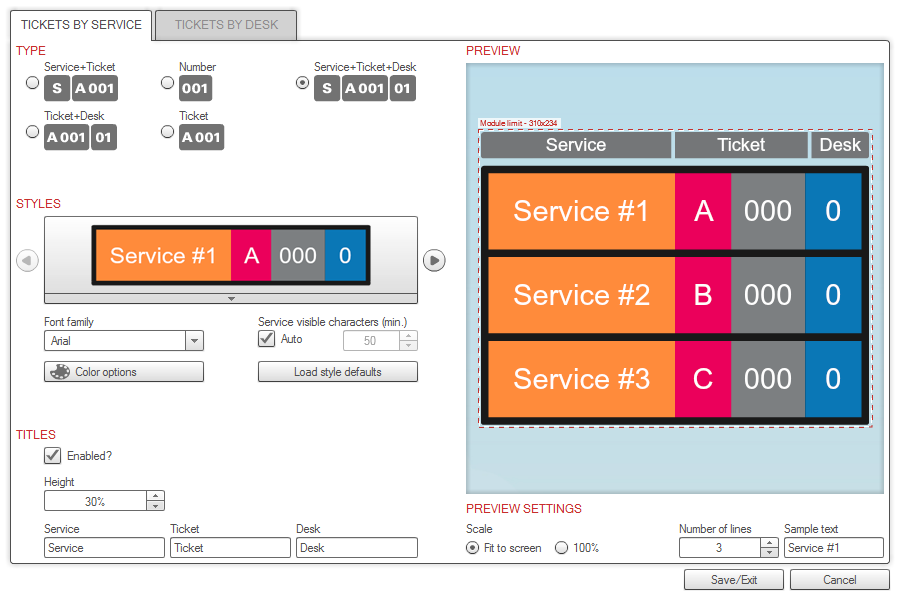Screen dimensions: 900x600
Task: Select 100% scale option
Action: tap(561, 548)
